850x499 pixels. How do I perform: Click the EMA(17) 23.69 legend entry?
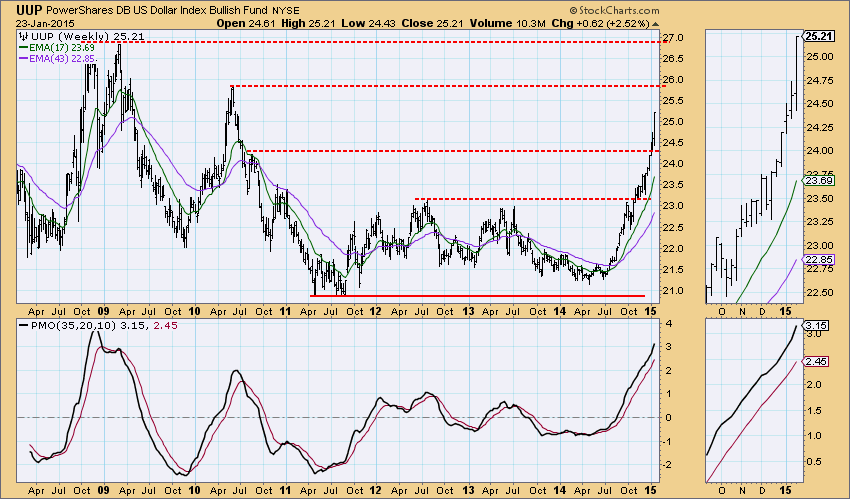tap(62, 48)
